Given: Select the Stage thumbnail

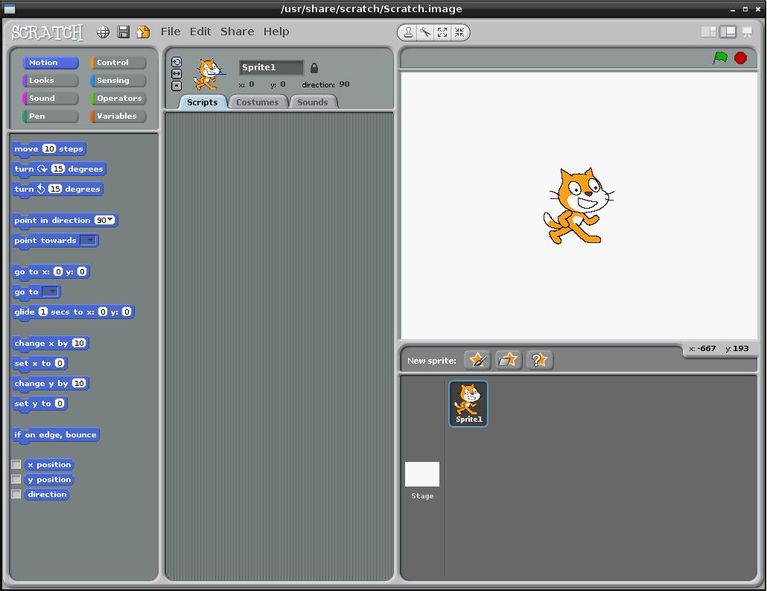Looking at the screenshot, I should pos(422,476).
